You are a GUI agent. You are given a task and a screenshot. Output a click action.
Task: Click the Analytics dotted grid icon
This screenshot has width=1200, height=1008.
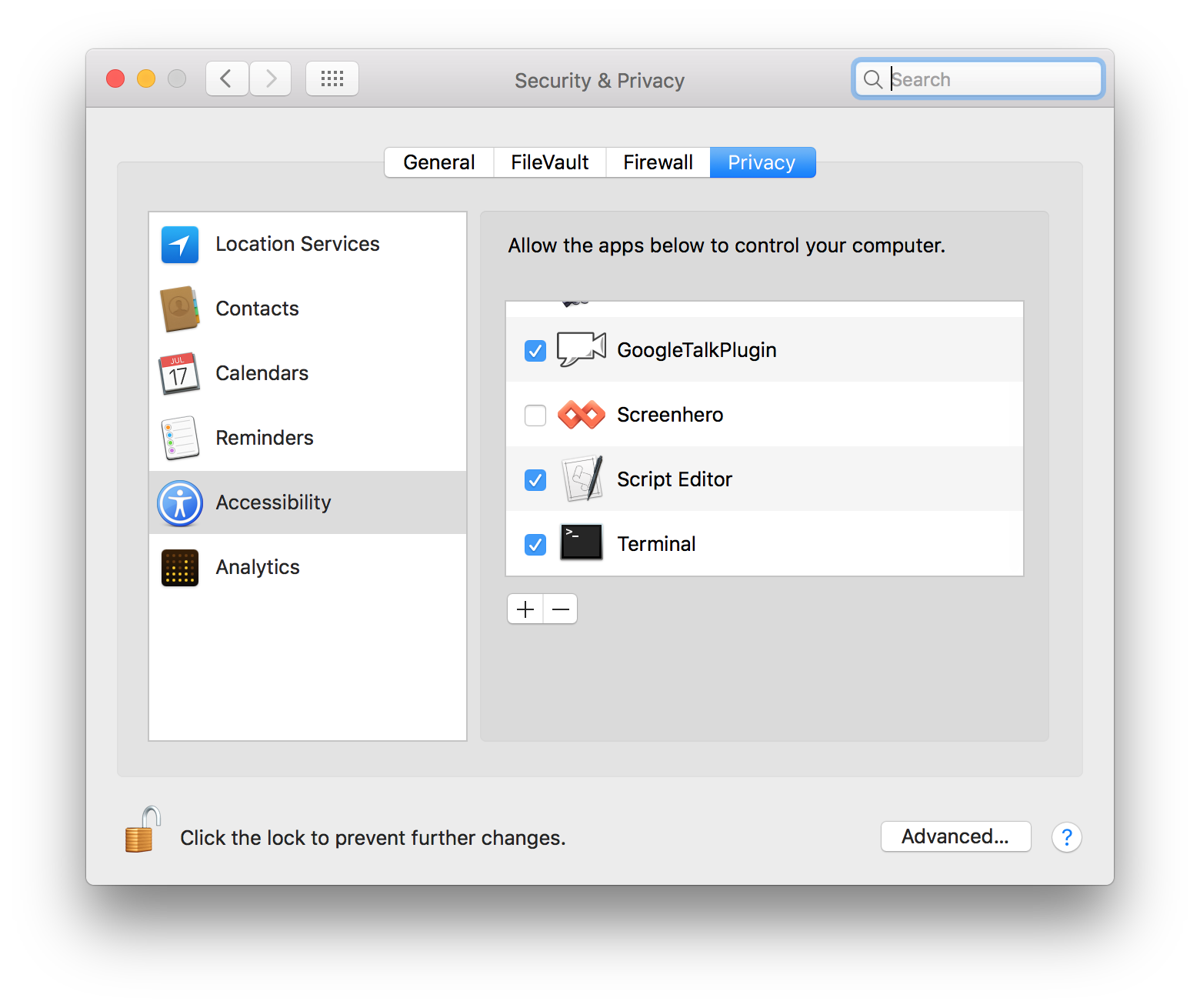[x=180, y=568]
